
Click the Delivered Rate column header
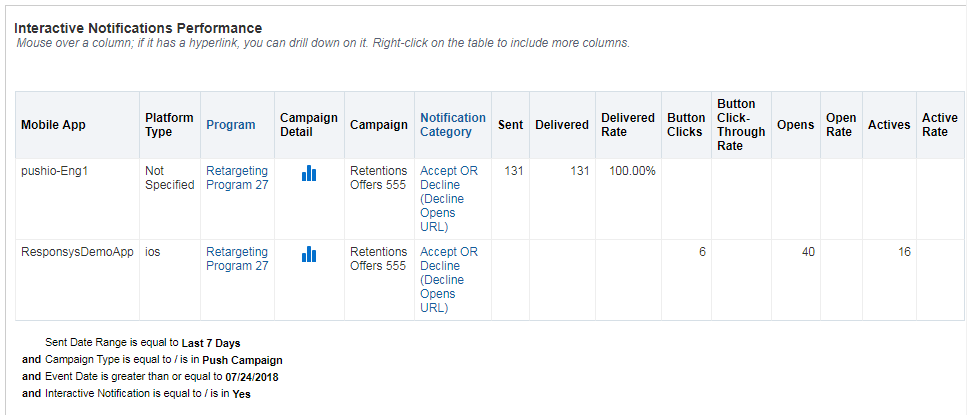tap(627, 125)
